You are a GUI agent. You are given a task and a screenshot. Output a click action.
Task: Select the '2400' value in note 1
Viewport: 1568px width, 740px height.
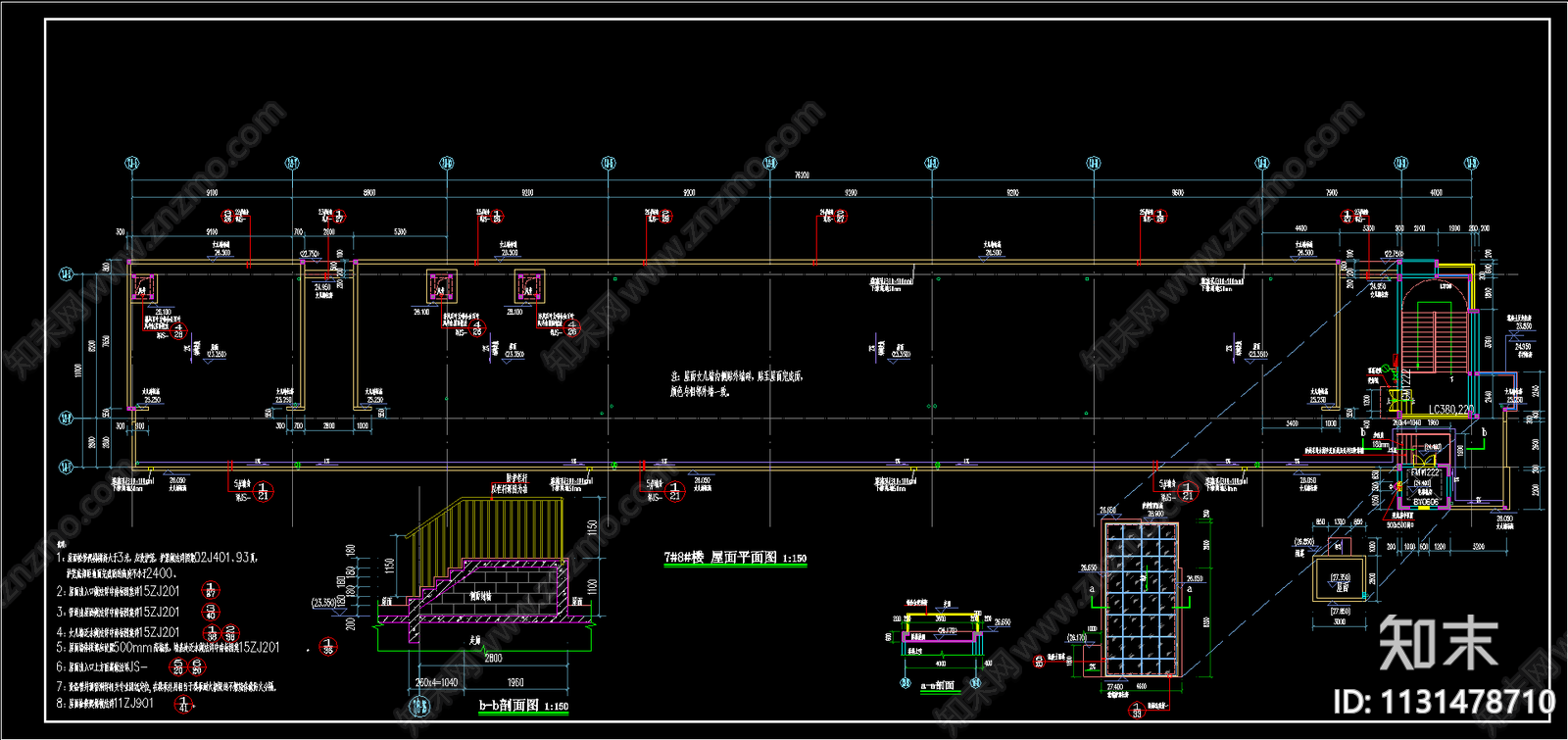tap(159, 572)
